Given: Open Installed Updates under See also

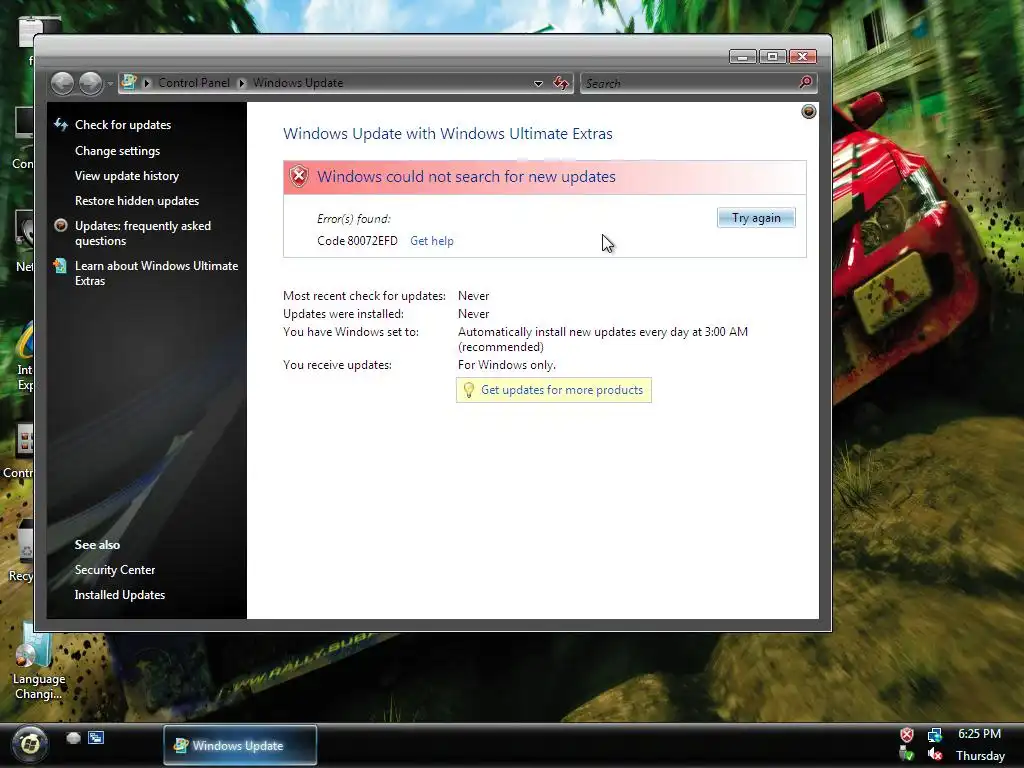Looking at the screenshot, I should coord(120,595).
